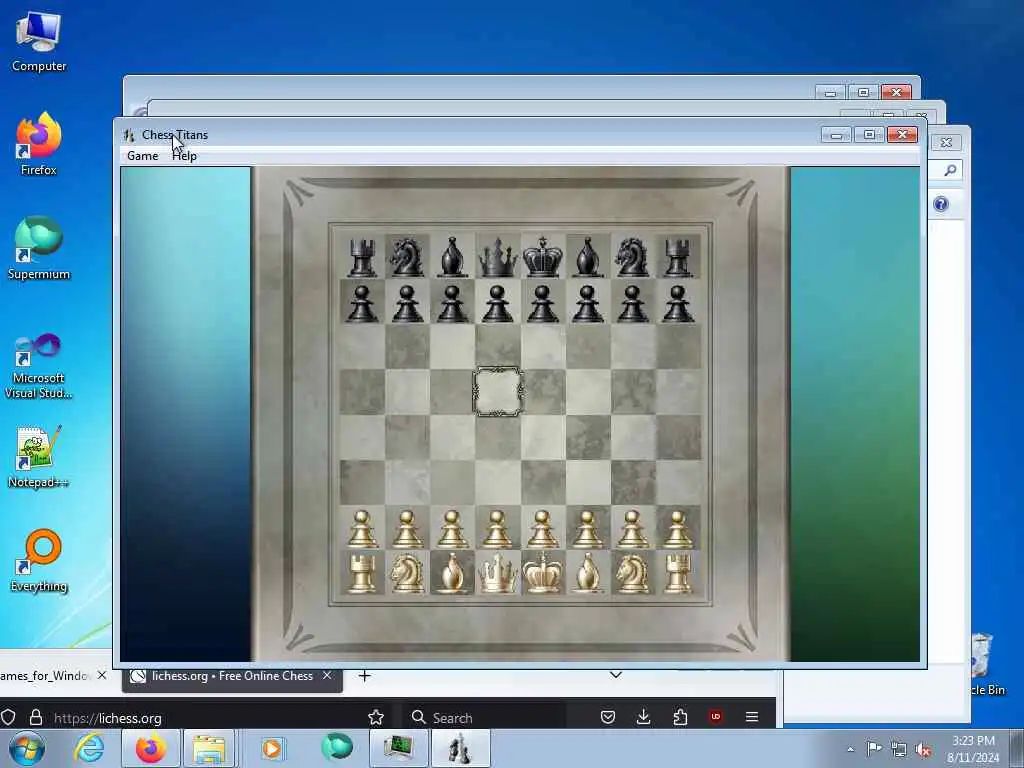Switch to Firefox in the taskbar
The height and width of the screenshot is (768, 1024).
pyautogui.click(x=150, y=748)
